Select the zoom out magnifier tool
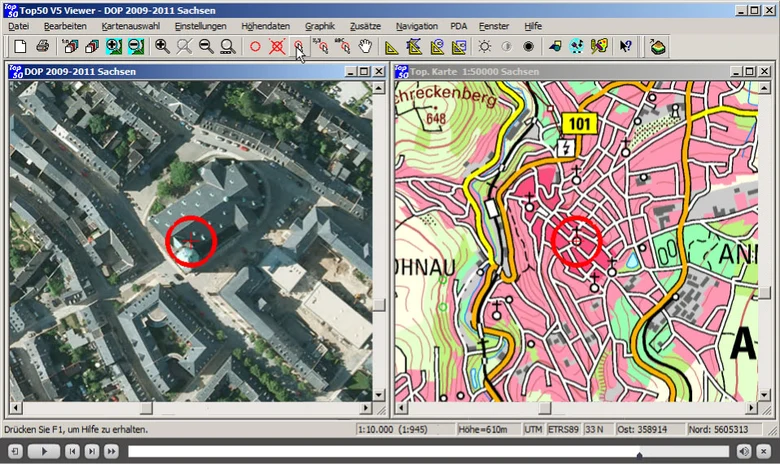The image size is (780, 464). point(206,47)
